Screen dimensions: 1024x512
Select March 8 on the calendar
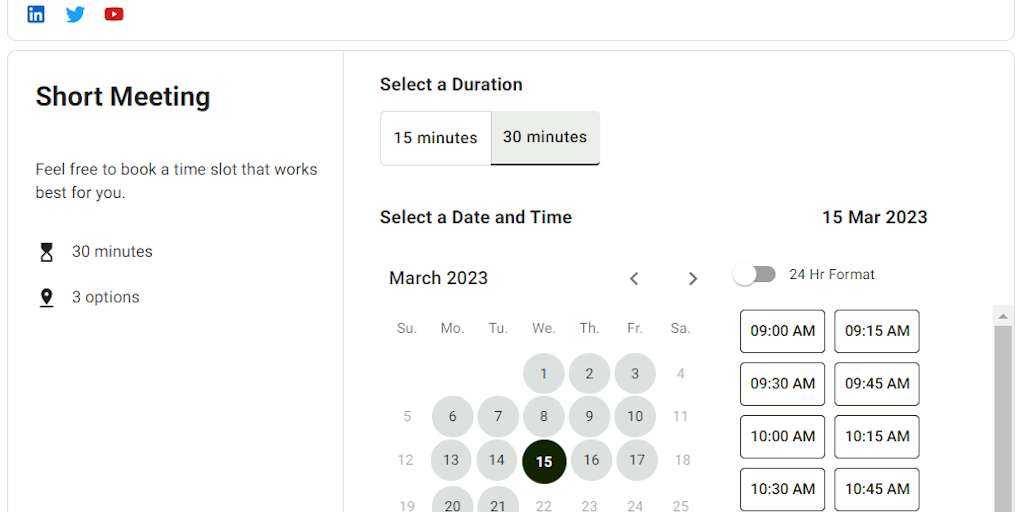pyautogui.click(x=544, y=416)
